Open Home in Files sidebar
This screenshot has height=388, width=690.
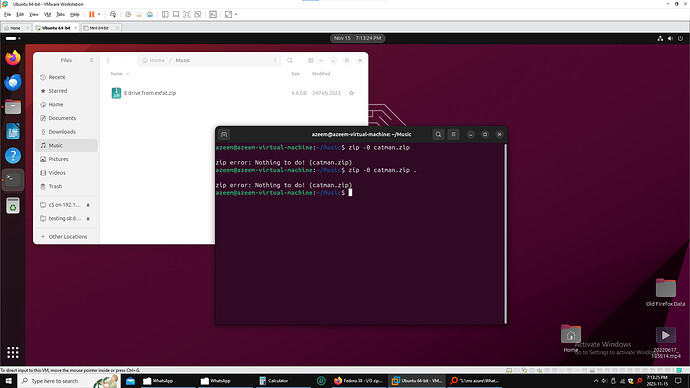[x=66, y=104]
